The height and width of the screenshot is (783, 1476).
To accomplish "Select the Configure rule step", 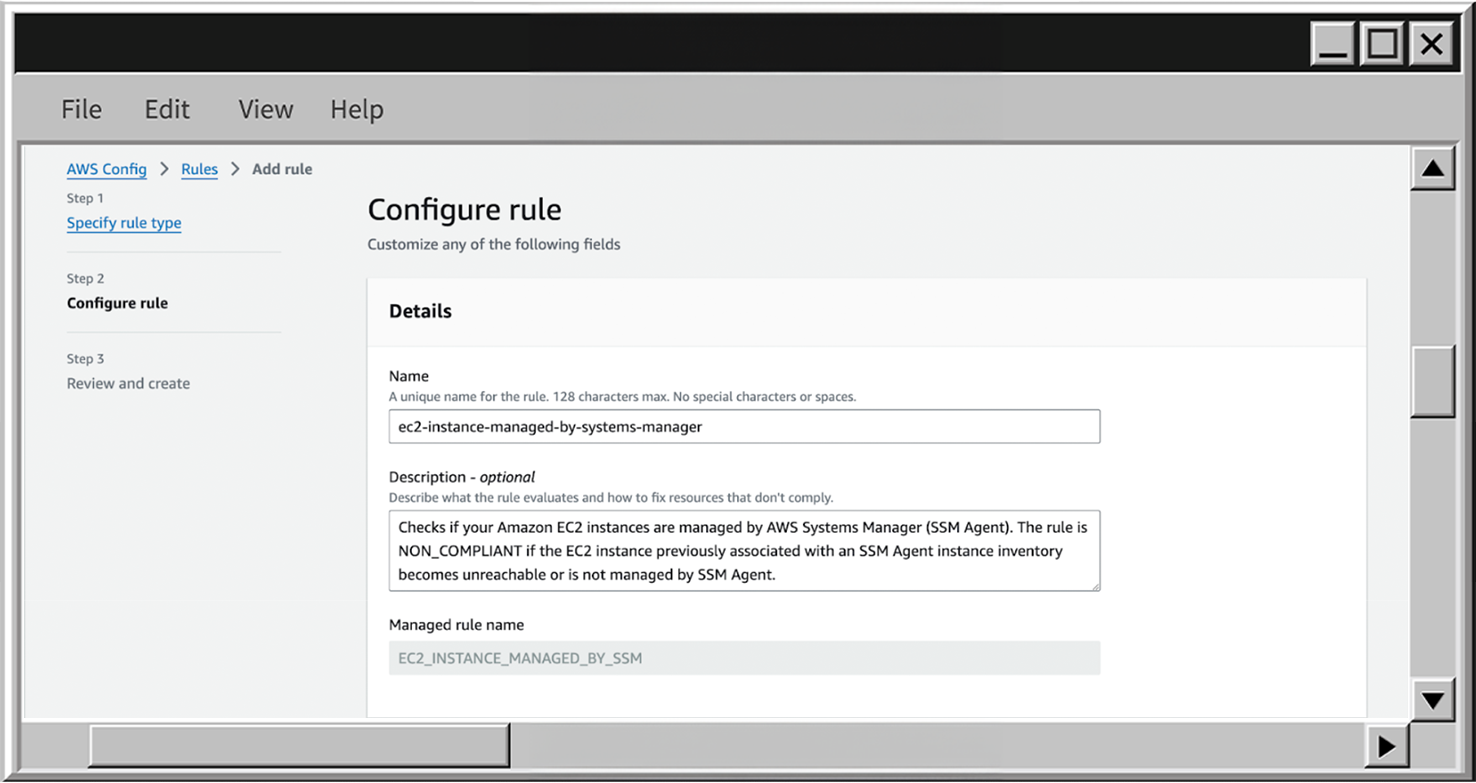I will click(x=117, y=303).
